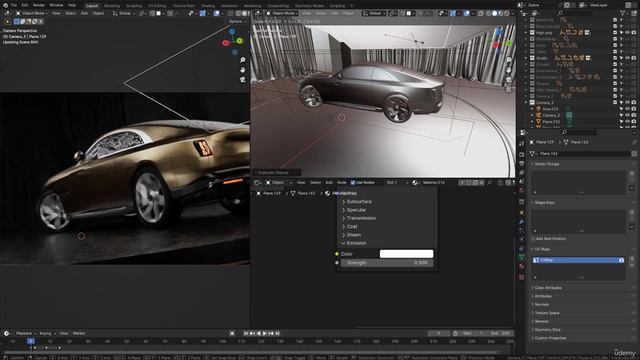Click the Emission Strength slider
Image resolution: width=640 pixels, height=360 pixels.
click(x=387, y=263)
